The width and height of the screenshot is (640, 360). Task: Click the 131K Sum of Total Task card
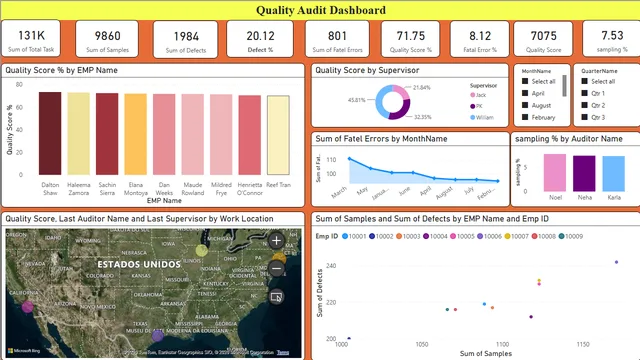click(31, 40)
